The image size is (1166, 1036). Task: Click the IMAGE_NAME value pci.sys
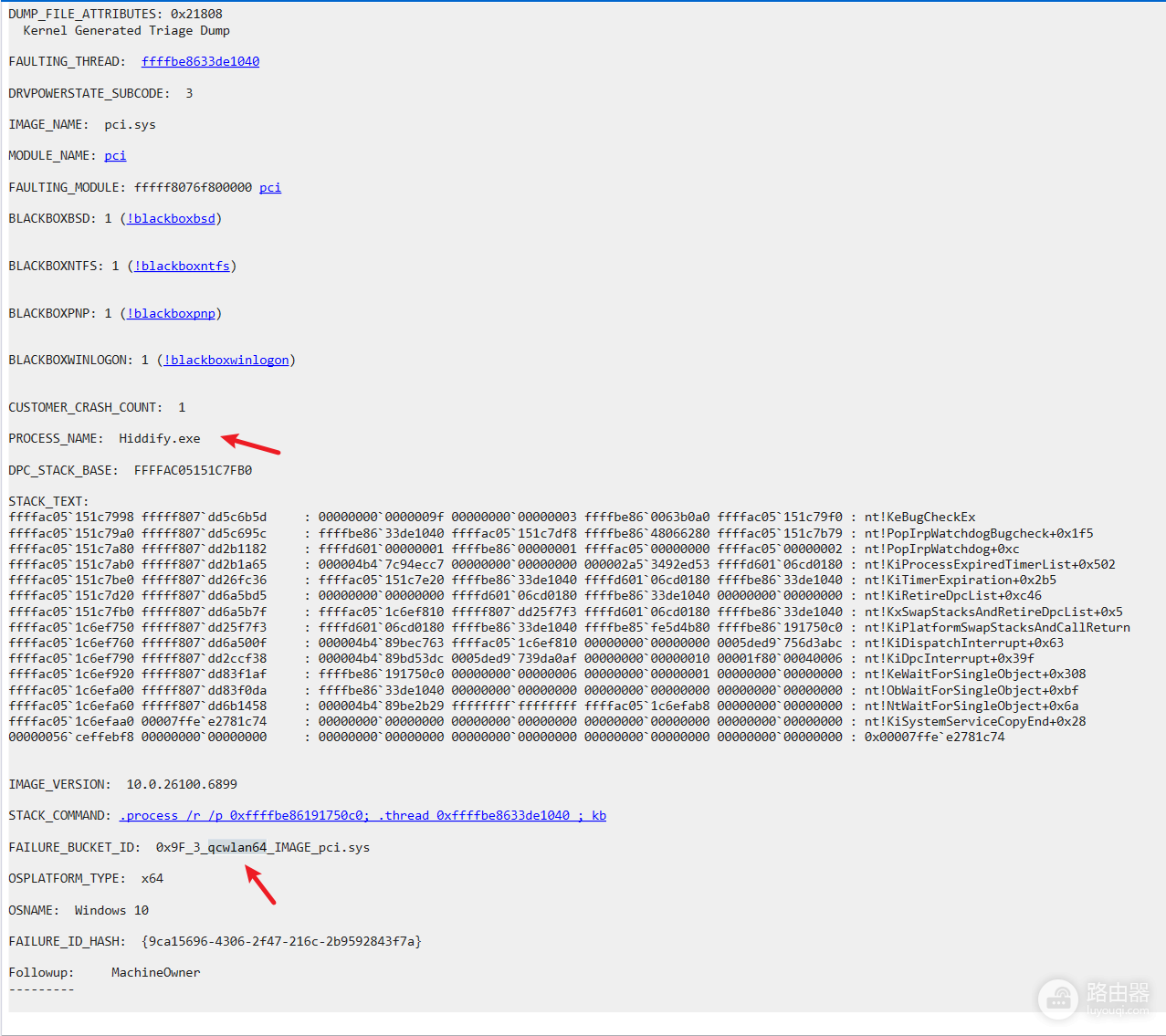click(130, 124)
